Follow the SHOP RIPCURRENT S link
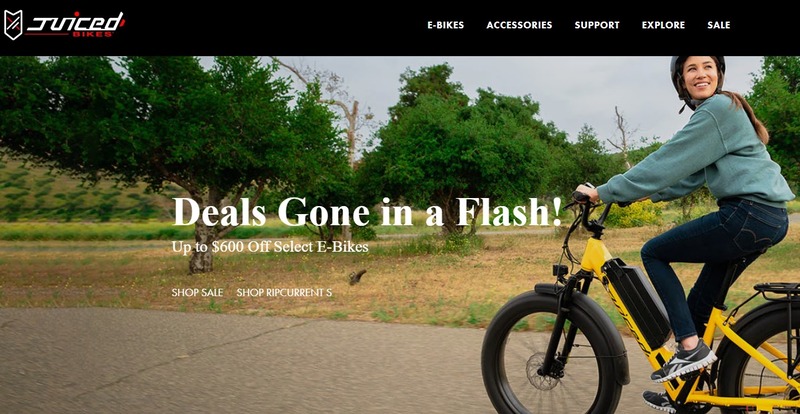The width and height of the screenshot is (800, 414). [x=284, y=293]
